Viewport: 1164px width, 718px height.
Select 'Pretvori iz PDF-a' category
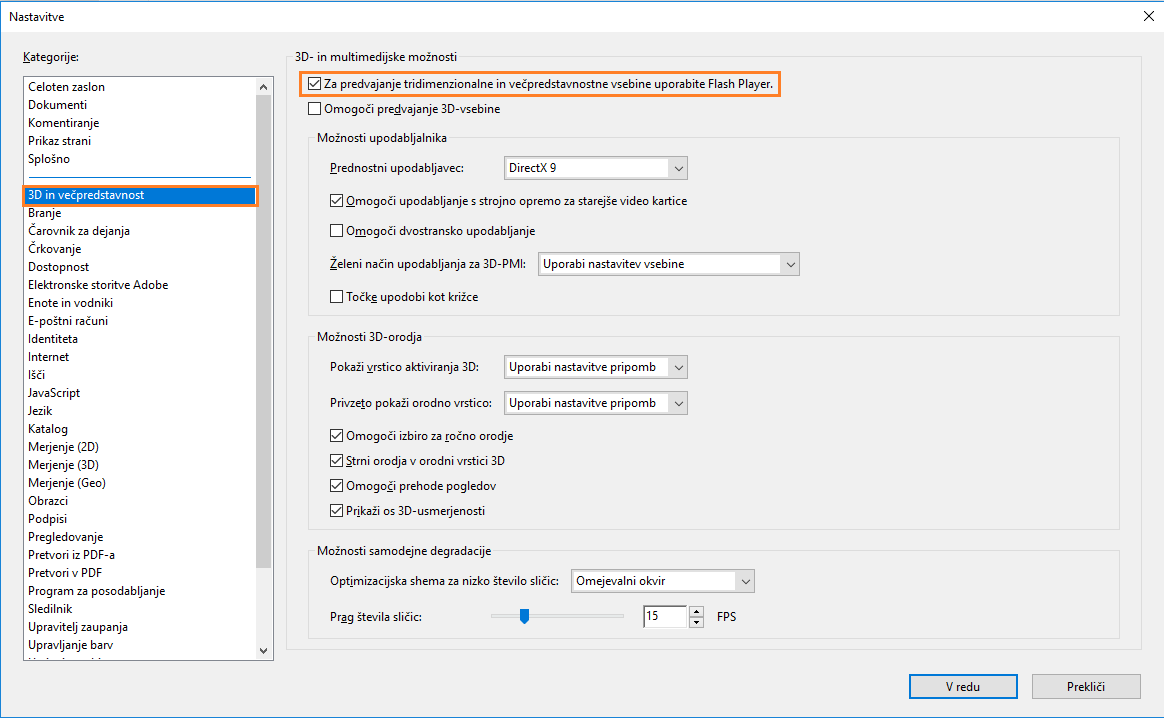[x=140, y=555]
